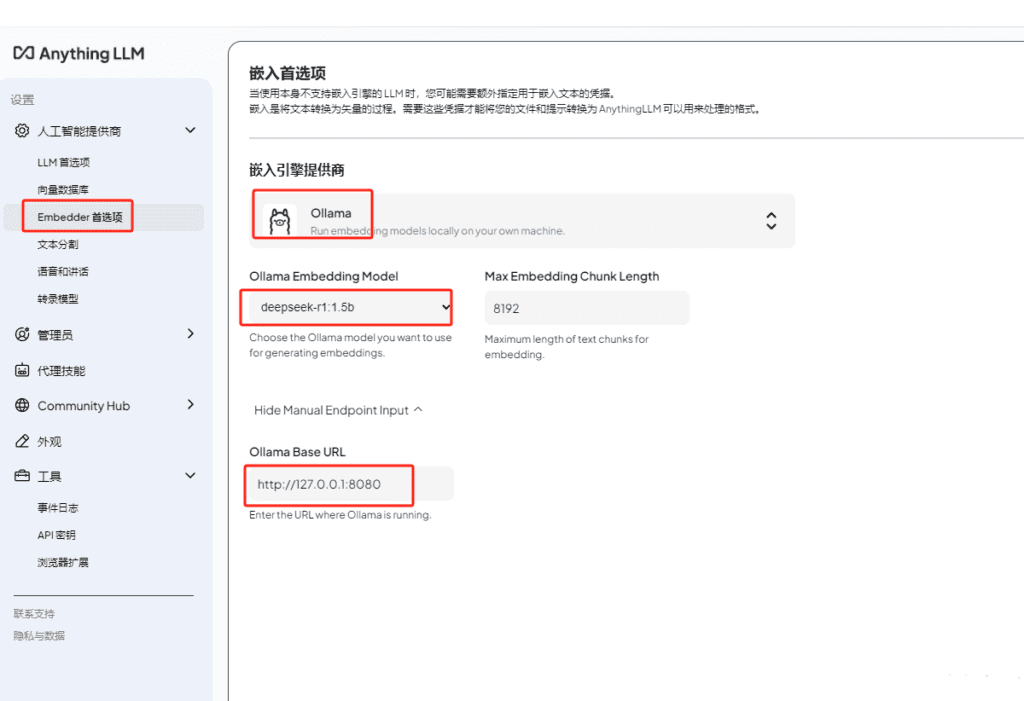
Task: Click the 代理技能 robot icon
Action: tap(22, 371)
